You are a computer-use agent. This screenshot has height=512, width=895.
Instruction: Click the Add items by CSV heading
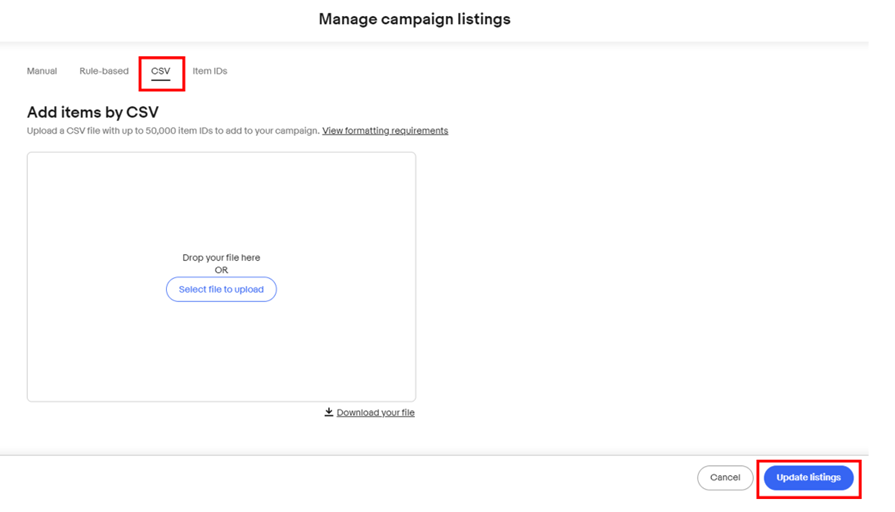(x=92, y=112)
